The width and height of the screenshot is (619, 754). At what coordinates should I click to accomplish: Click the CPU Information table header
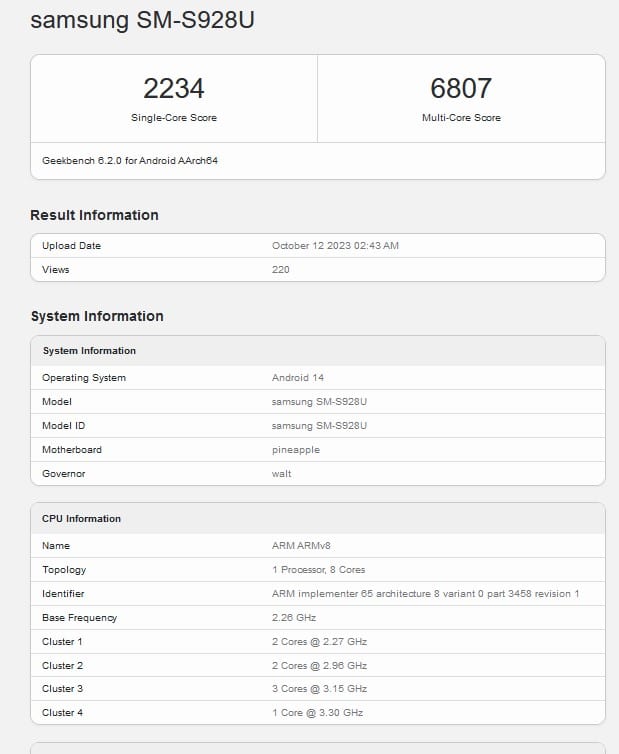tap(81, 519)
